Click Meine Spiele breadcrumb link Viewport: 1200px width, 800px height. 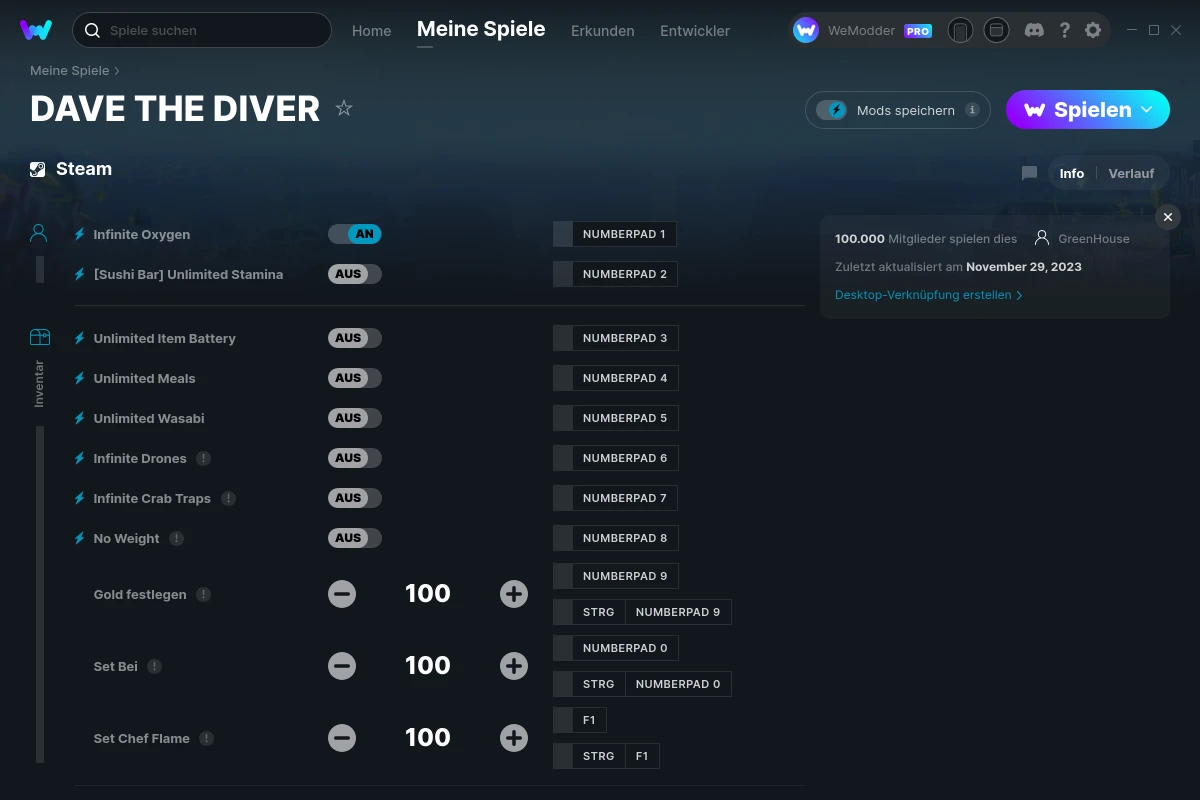(x=70, y=71)
